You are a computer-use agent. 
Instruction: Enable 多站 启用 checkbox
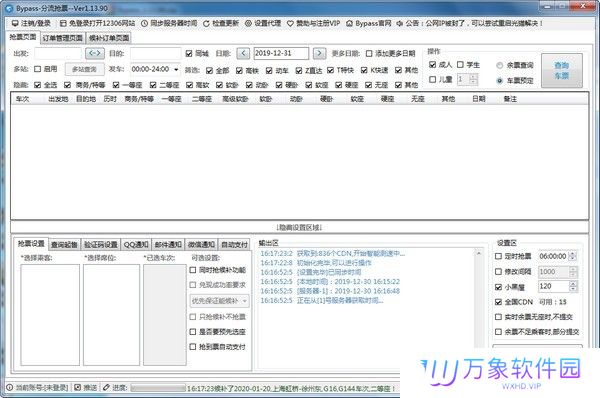pos(38,69)
